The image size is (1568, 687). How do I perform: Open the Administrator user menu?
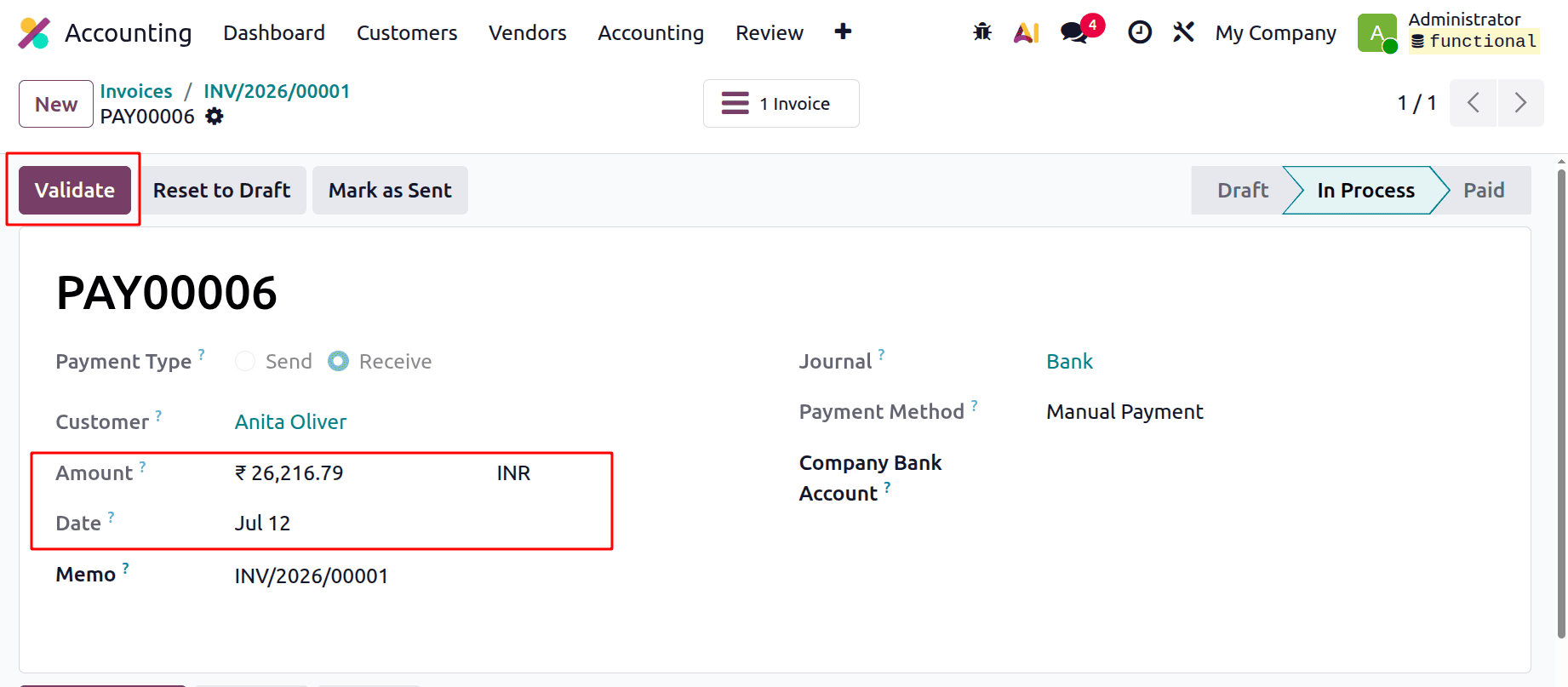tap(1449, 32)
